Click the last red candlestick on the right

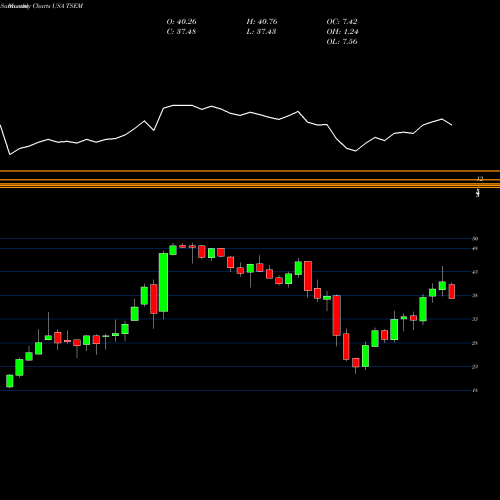(452, 291)
